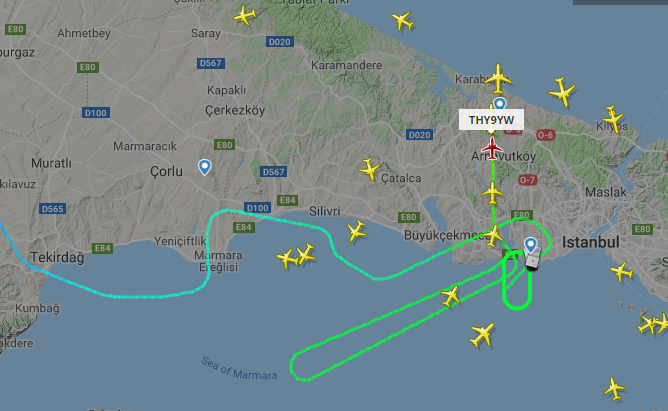Open the airport pin above THY9YW label
This screenshot has width=668, height=411.
click(499, 103)
